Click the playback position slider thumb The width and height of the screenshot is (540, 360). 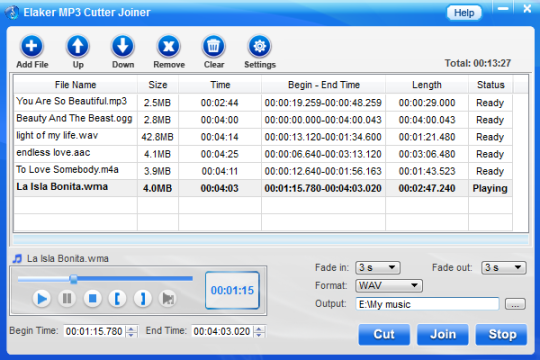pos(73,279)
